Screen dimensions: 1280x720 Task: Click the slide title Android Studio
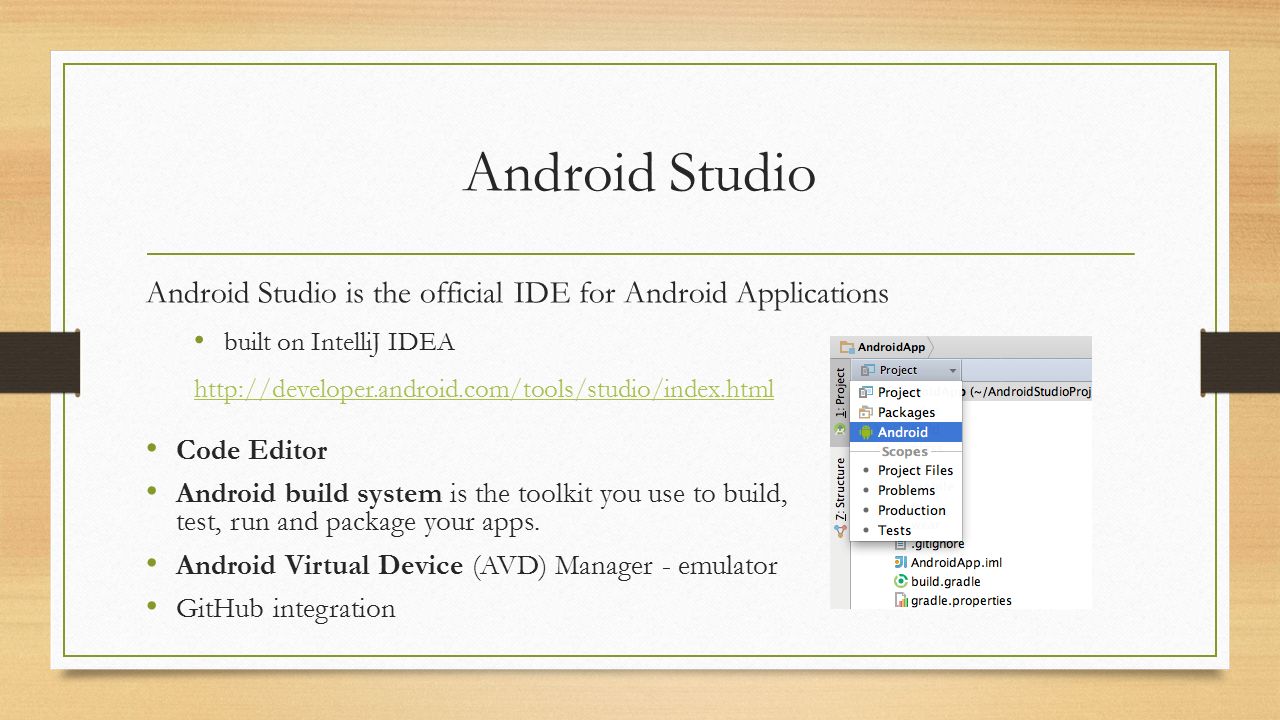coord(640,172)
